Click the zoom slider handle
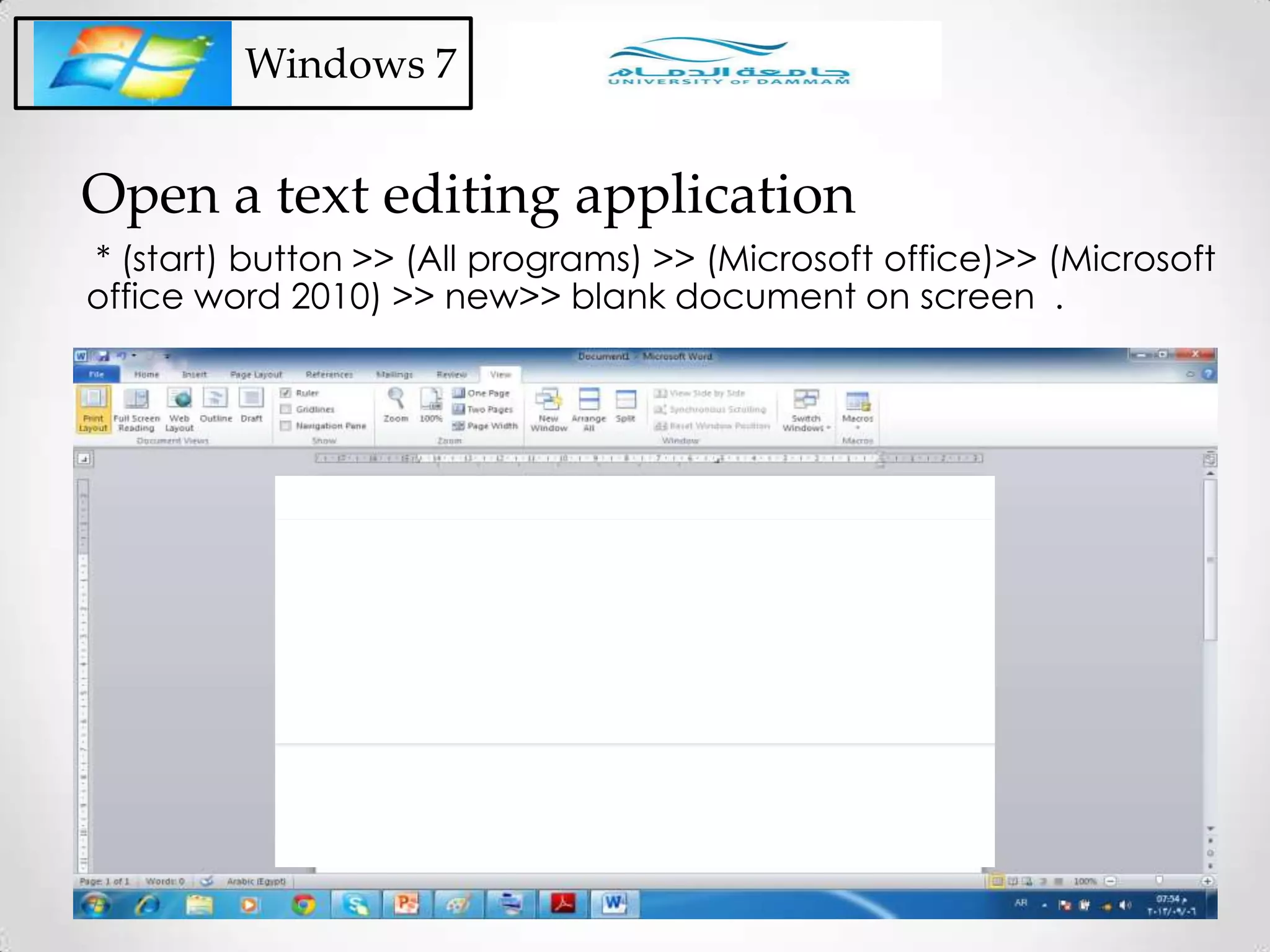Image resolution: width=1270 pixels, height=952 pixels. pyautogui.click(x=1159, y=880)
